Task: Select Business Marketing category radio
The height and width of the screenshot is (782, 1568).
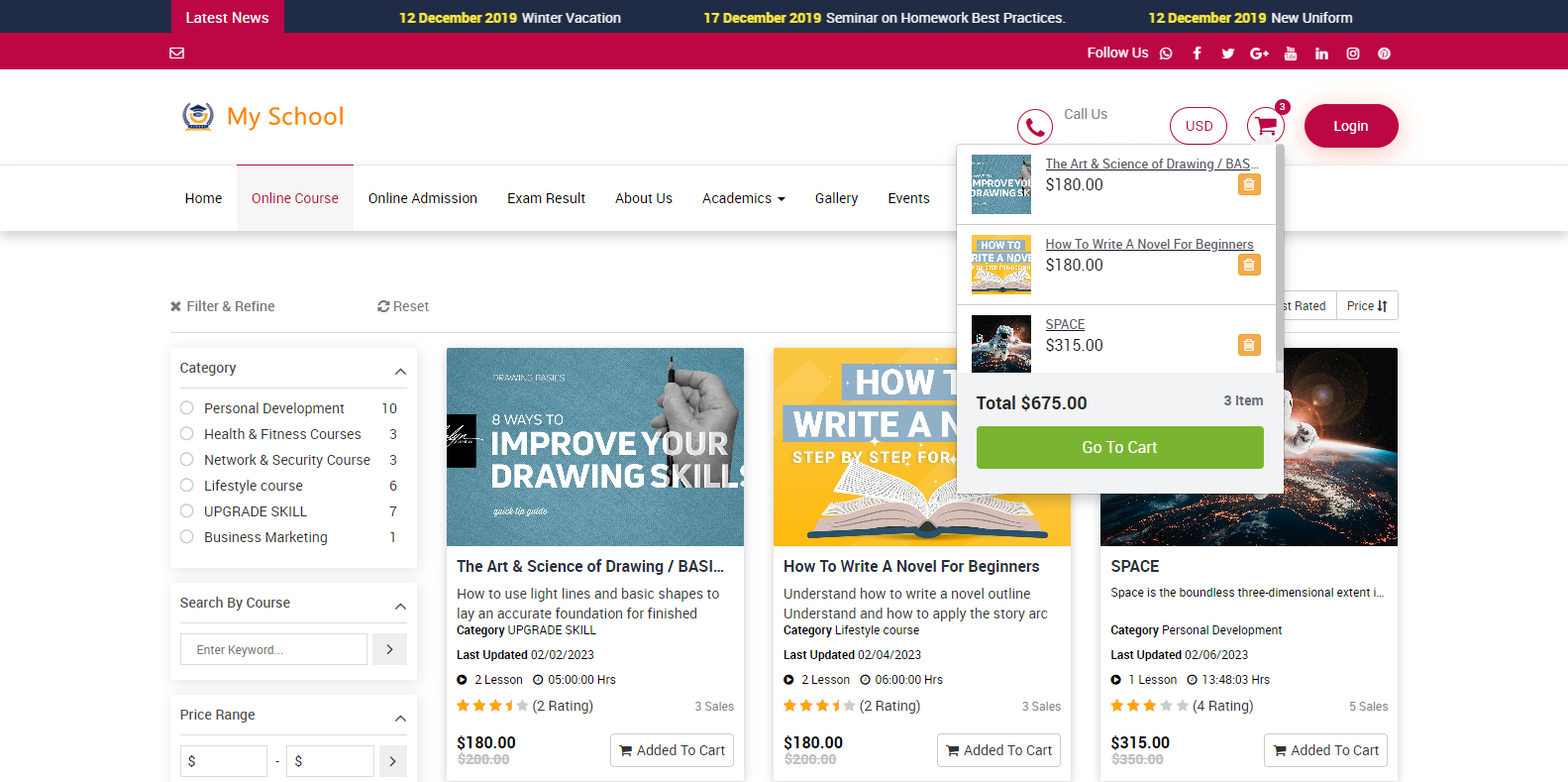Action: coord(187,537)
